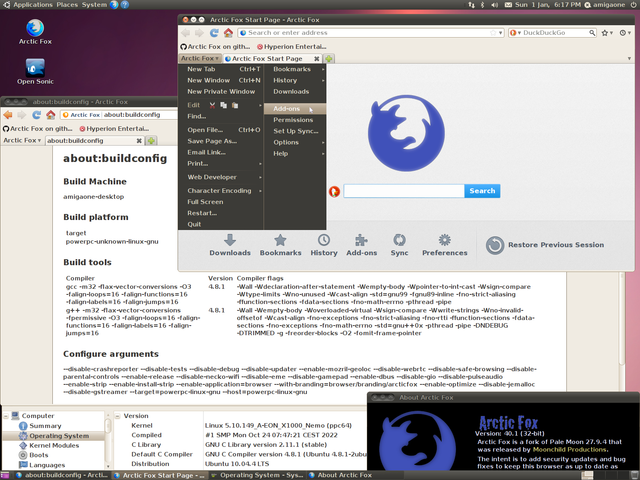This screenshot has height=480, width=640.
Task: Click the Restore Previous Session icon
Action: click(495, 245)
